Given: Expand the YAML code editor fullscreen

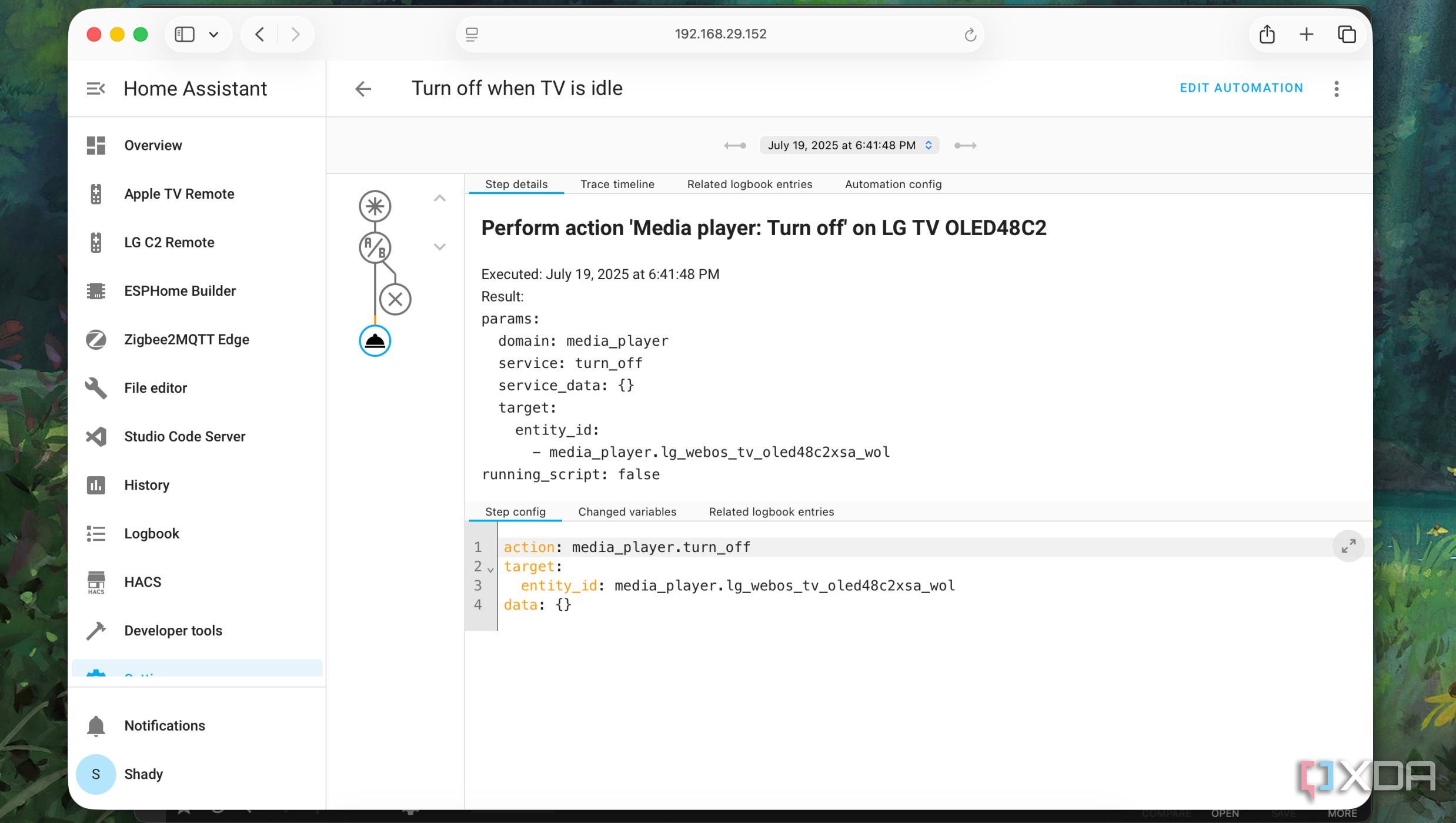Looking at the screenshot, I should (1348, 547).
